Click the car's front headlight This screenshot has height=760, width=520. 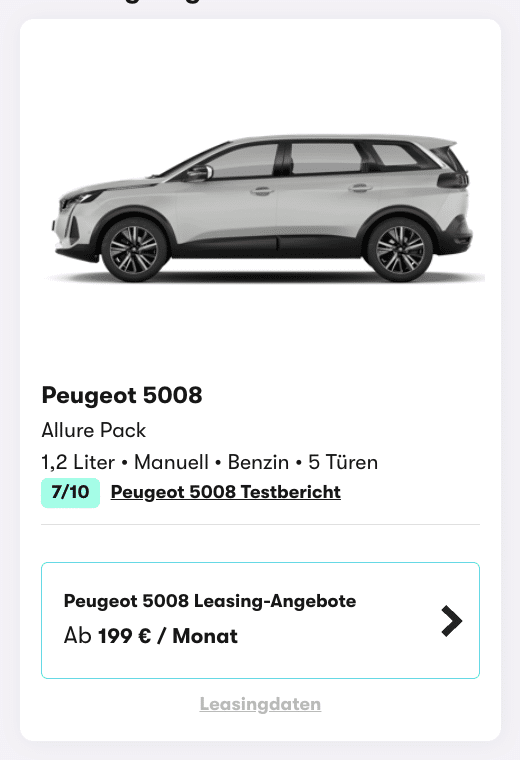point(80,197)
